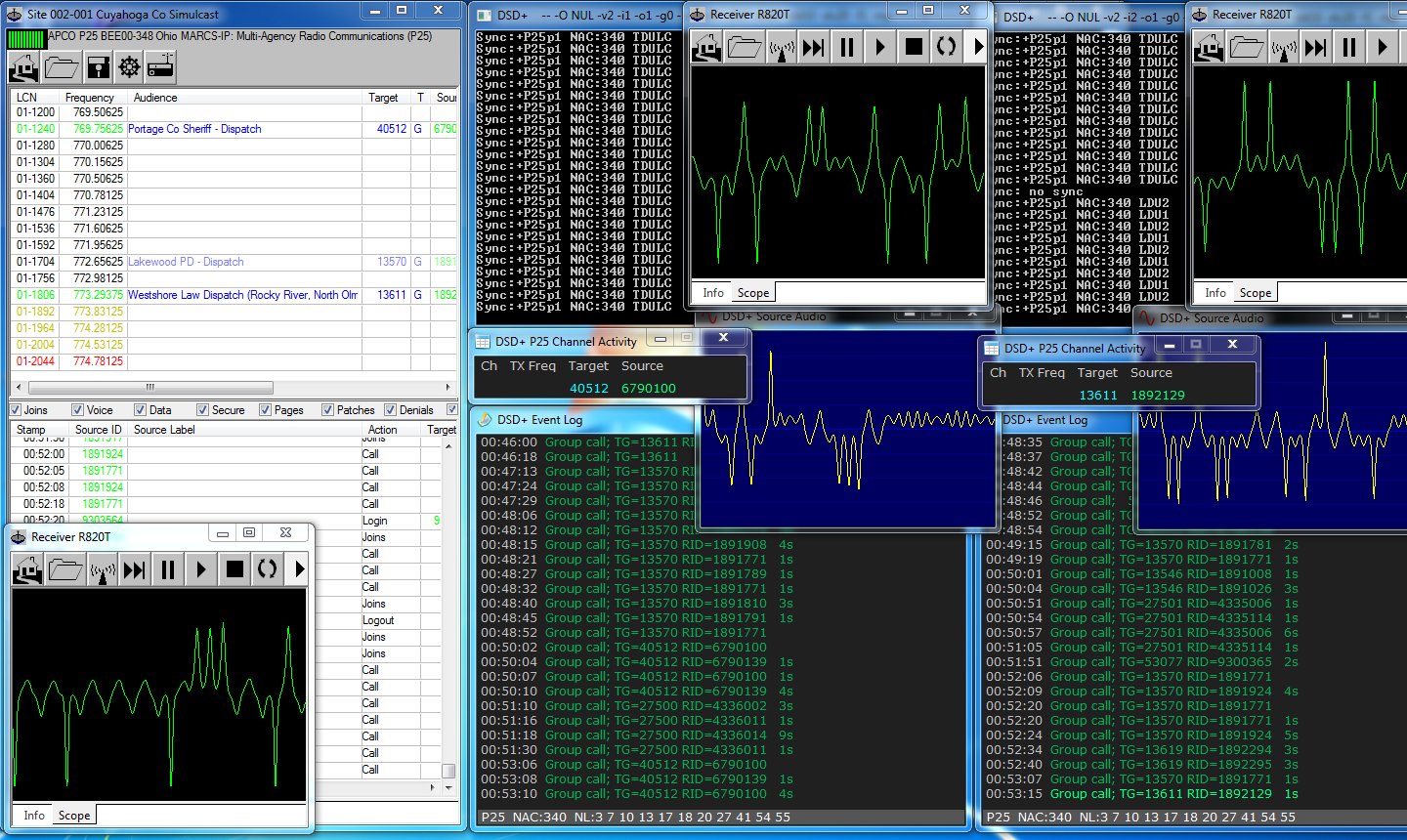Pause the top-center Receiver R820T

pyautogui.click(x=847, y=47)
